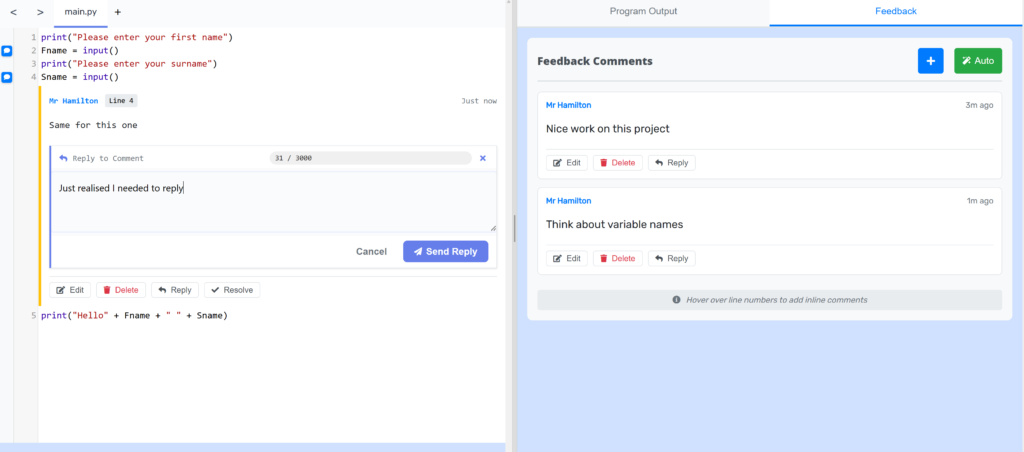Delete the 'Nice work on this project' comment
Screen dimensions: 1024x452
click(x=617, y=163)
